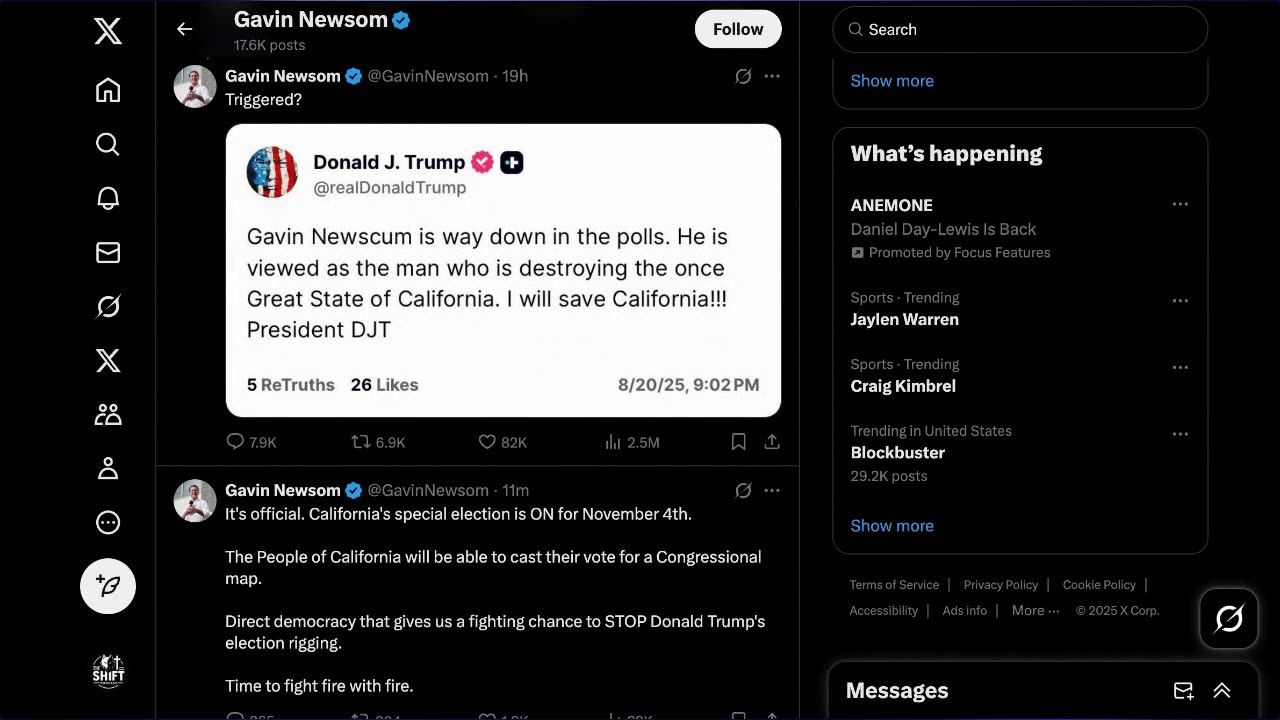Repost the "Triggered?" post
The width and height of the screenshot is (1280, 720).
pos(361,442)
